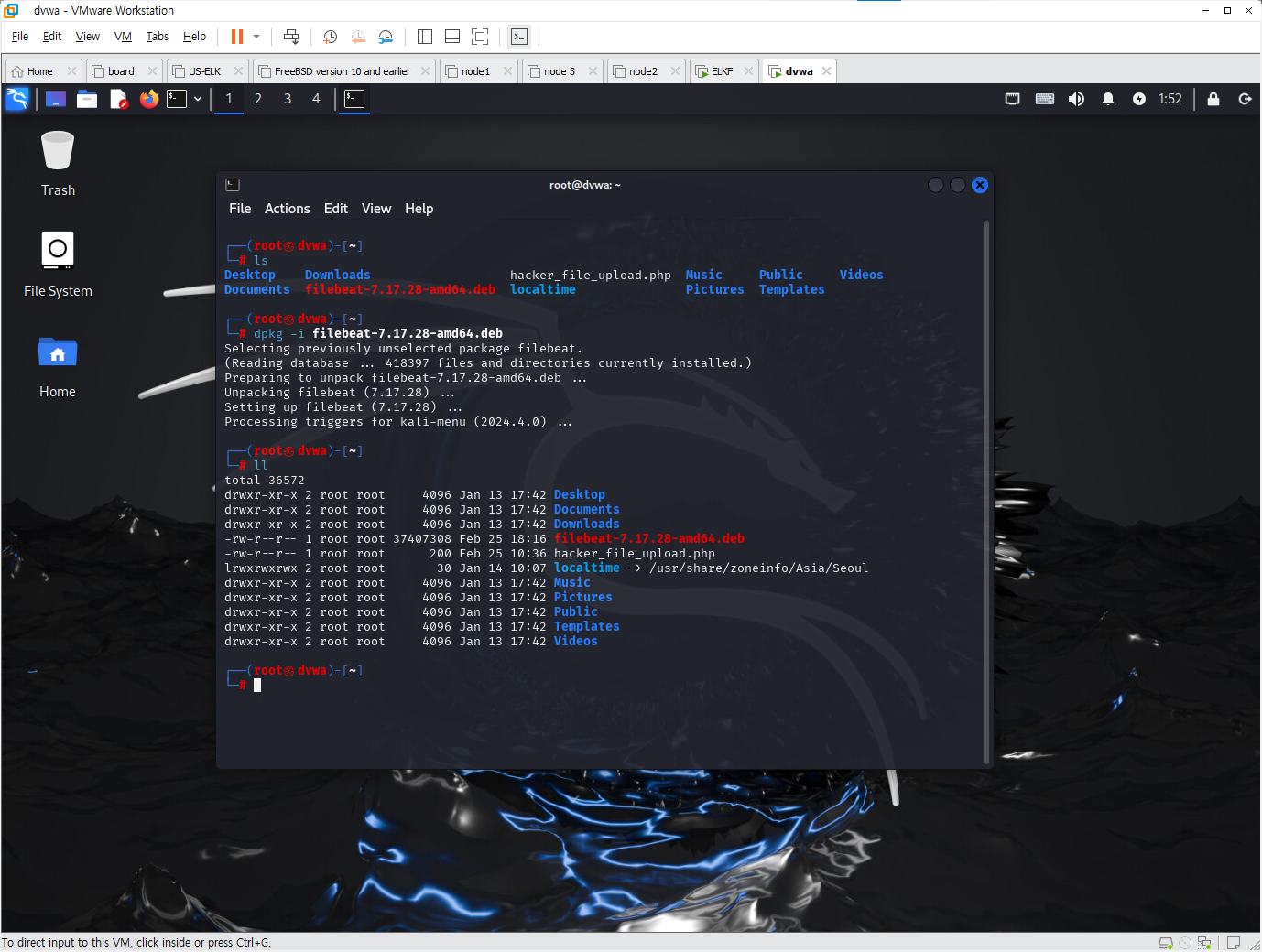
Task: Send Ctrl+Alt+Del to the virtual machine
Action: (x=291, y=37)
